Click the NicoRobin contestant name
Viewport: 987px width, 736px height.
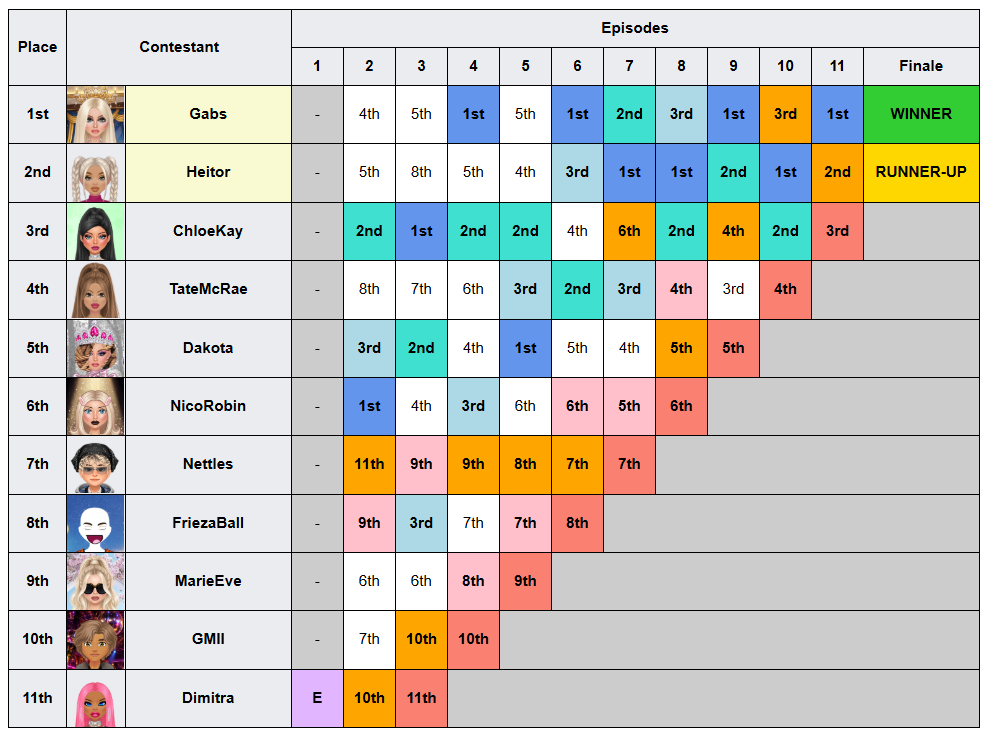(208, 406)
